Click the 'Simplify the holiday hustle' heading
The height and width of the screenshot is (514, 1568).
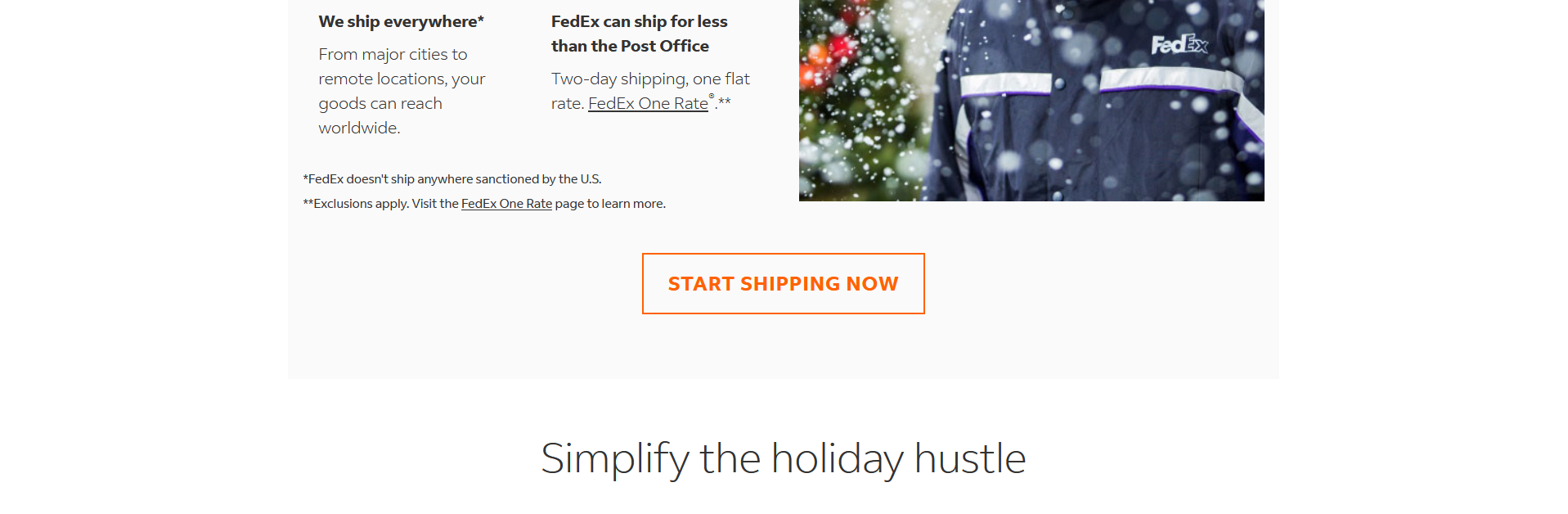783,458
